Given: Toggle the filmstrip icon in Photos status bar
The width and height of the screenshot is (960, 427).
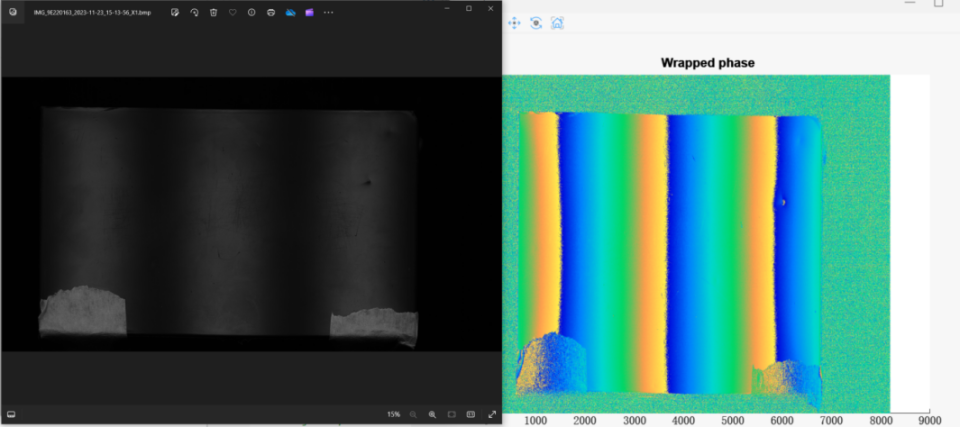Looking at the screenshot, I should [11, 415].
